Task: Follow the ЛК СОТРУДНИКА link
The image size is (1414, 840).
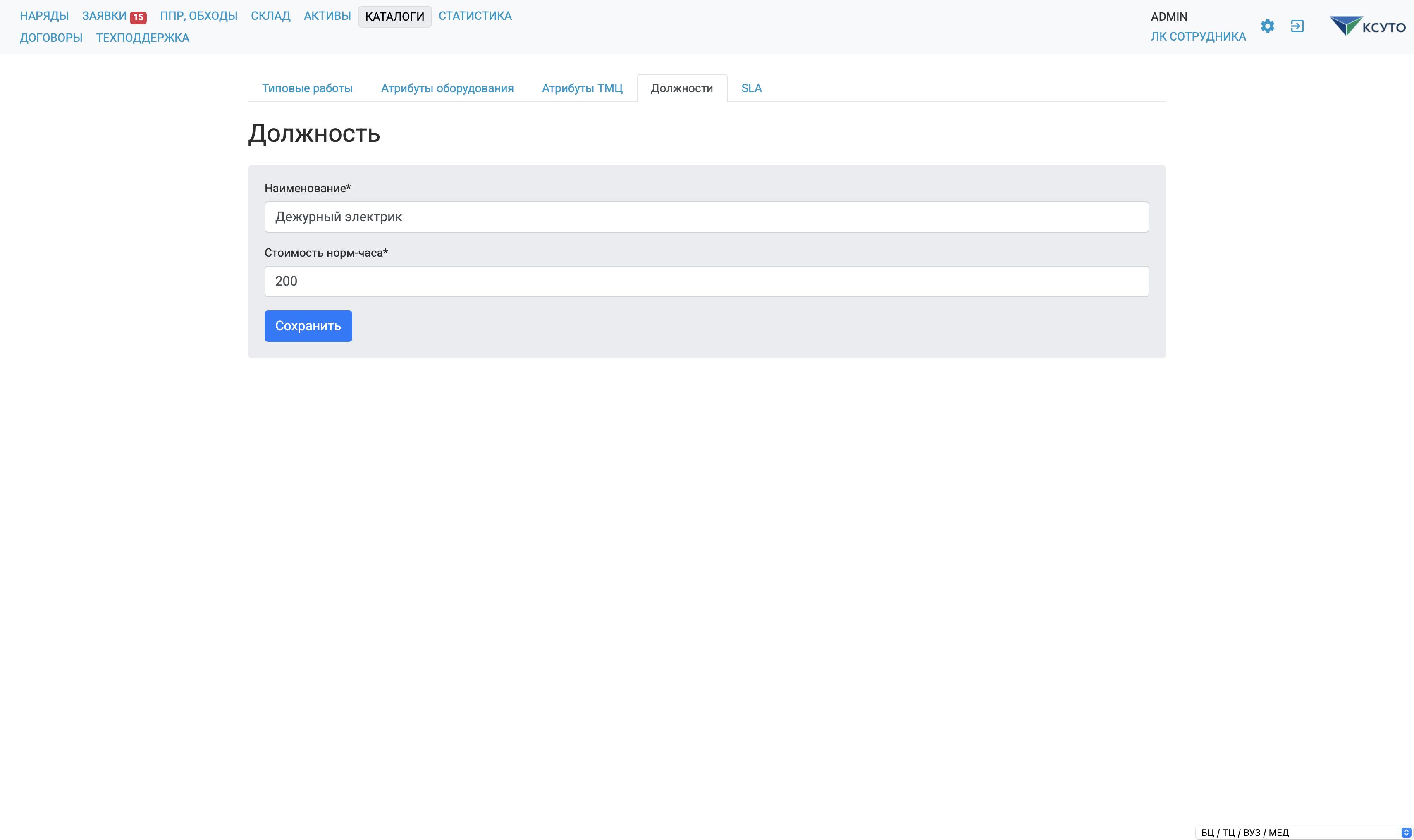Action: coord(1198,36)
